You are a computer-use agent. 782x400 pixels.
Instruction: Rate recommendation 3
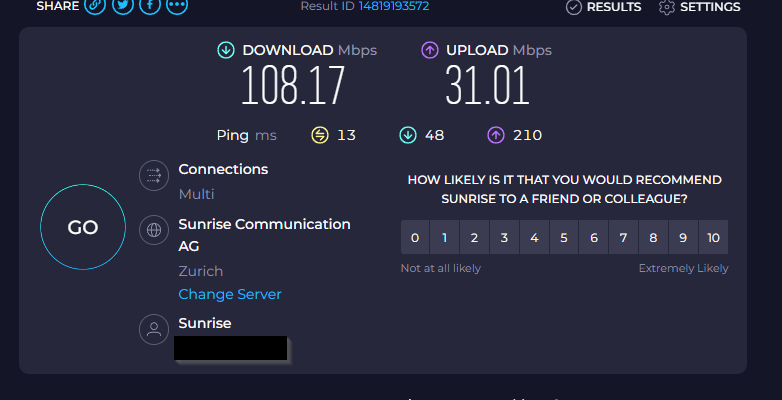(504, 237)
